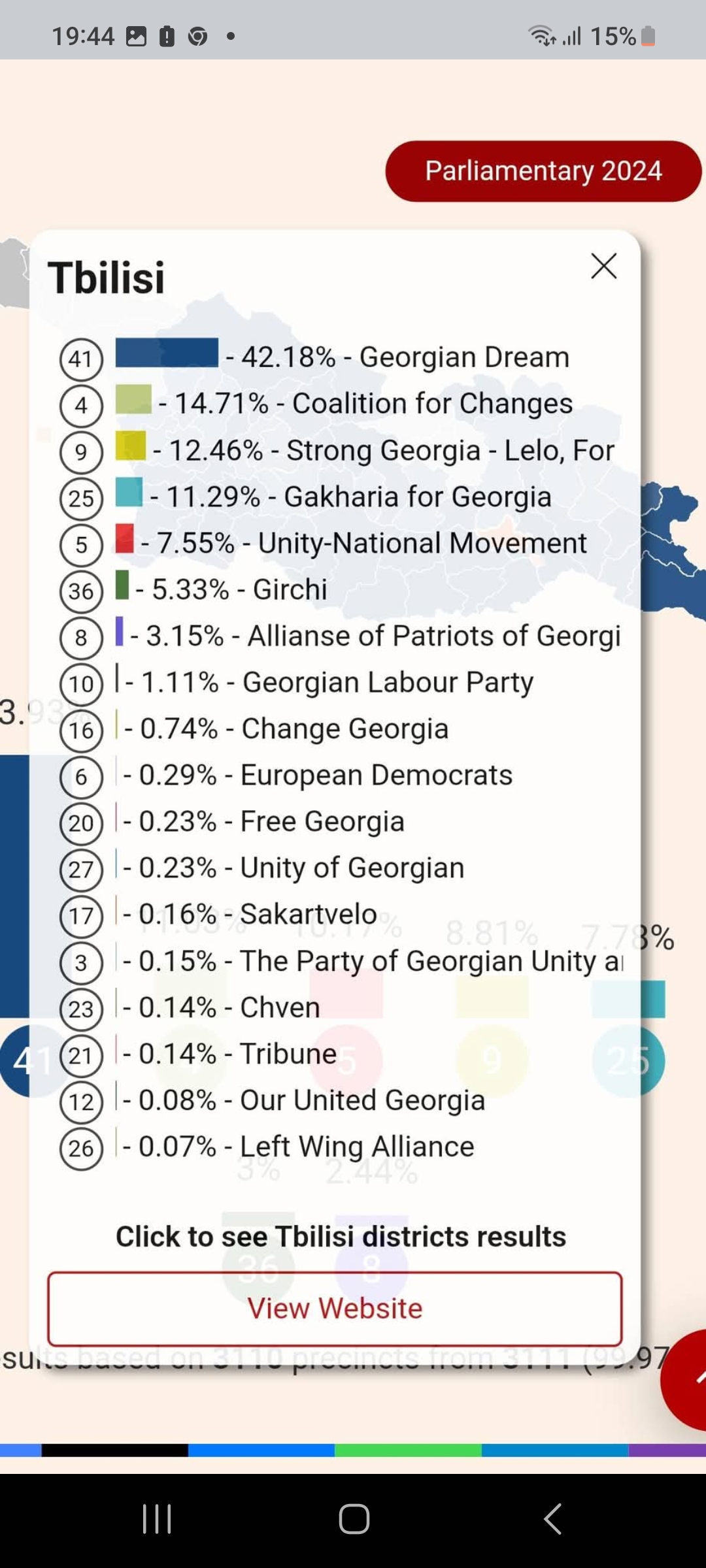706x1568 pixels.
Task: Tap party number 41 circle icon
Action: click(81, 359)
